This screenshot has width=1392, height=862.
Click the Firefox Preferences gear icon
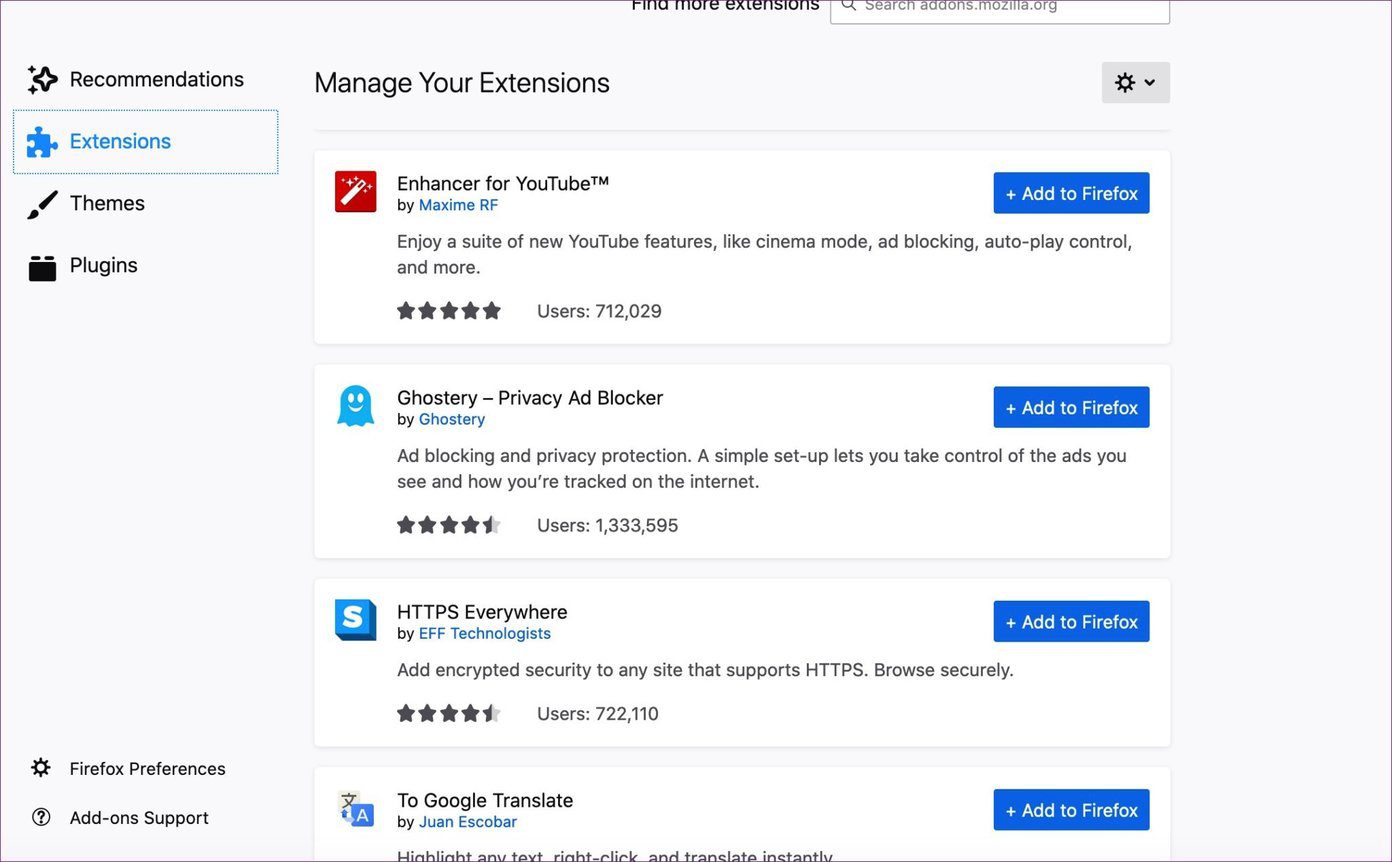click(41, 768)
